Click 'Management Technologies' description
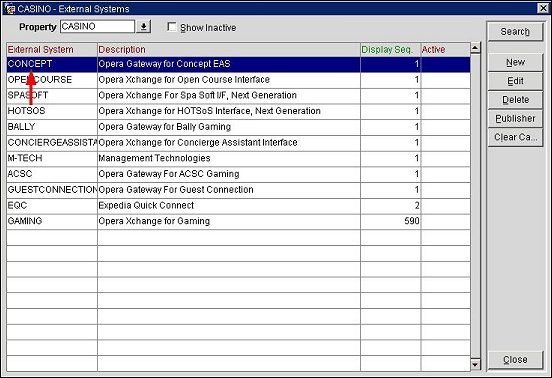The height and width of the screenshot is (378, 552). [154, 158]
